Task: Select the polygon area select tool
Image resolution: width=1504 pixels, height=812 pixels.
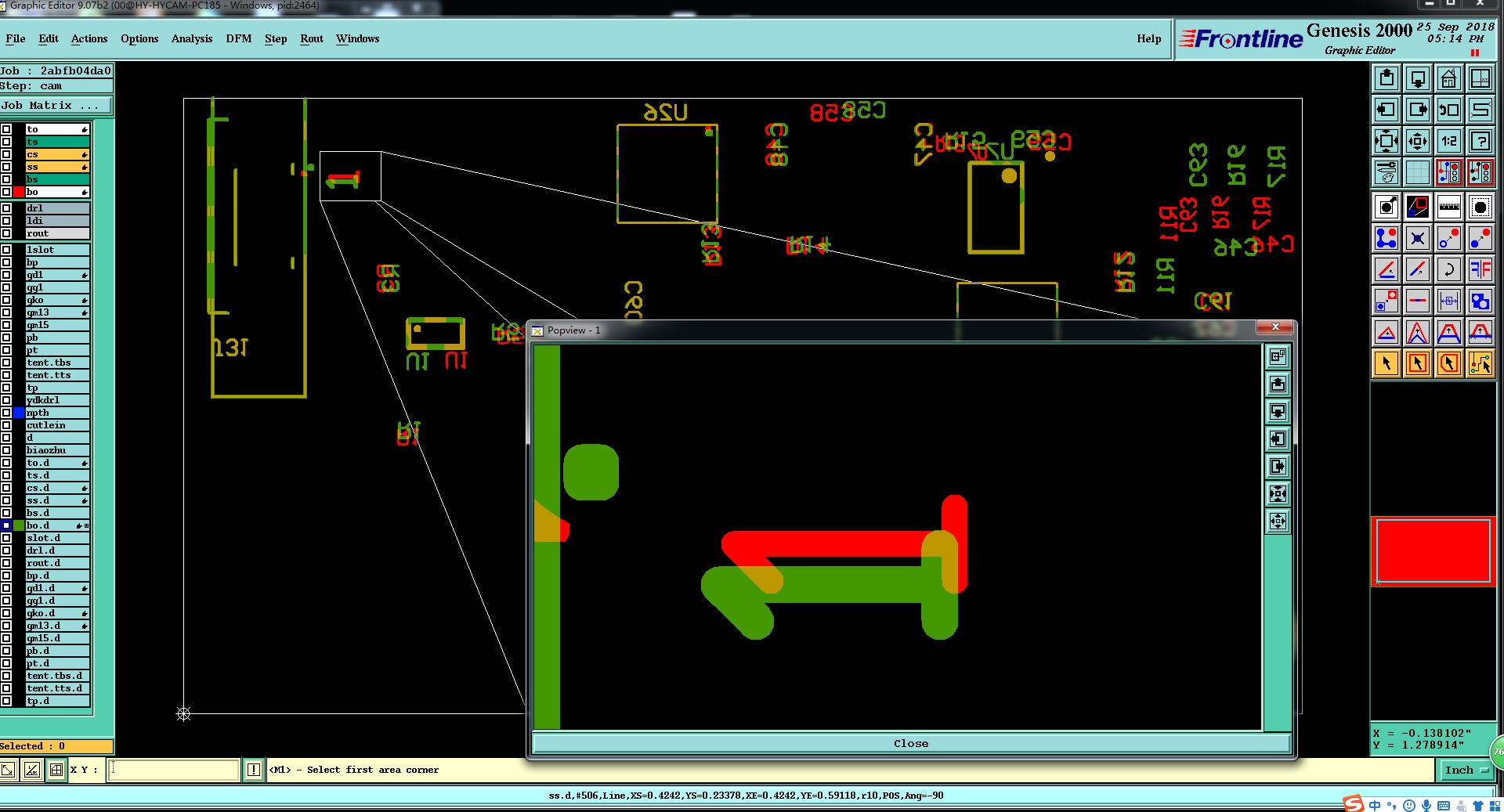Action: coord(1449,363)
